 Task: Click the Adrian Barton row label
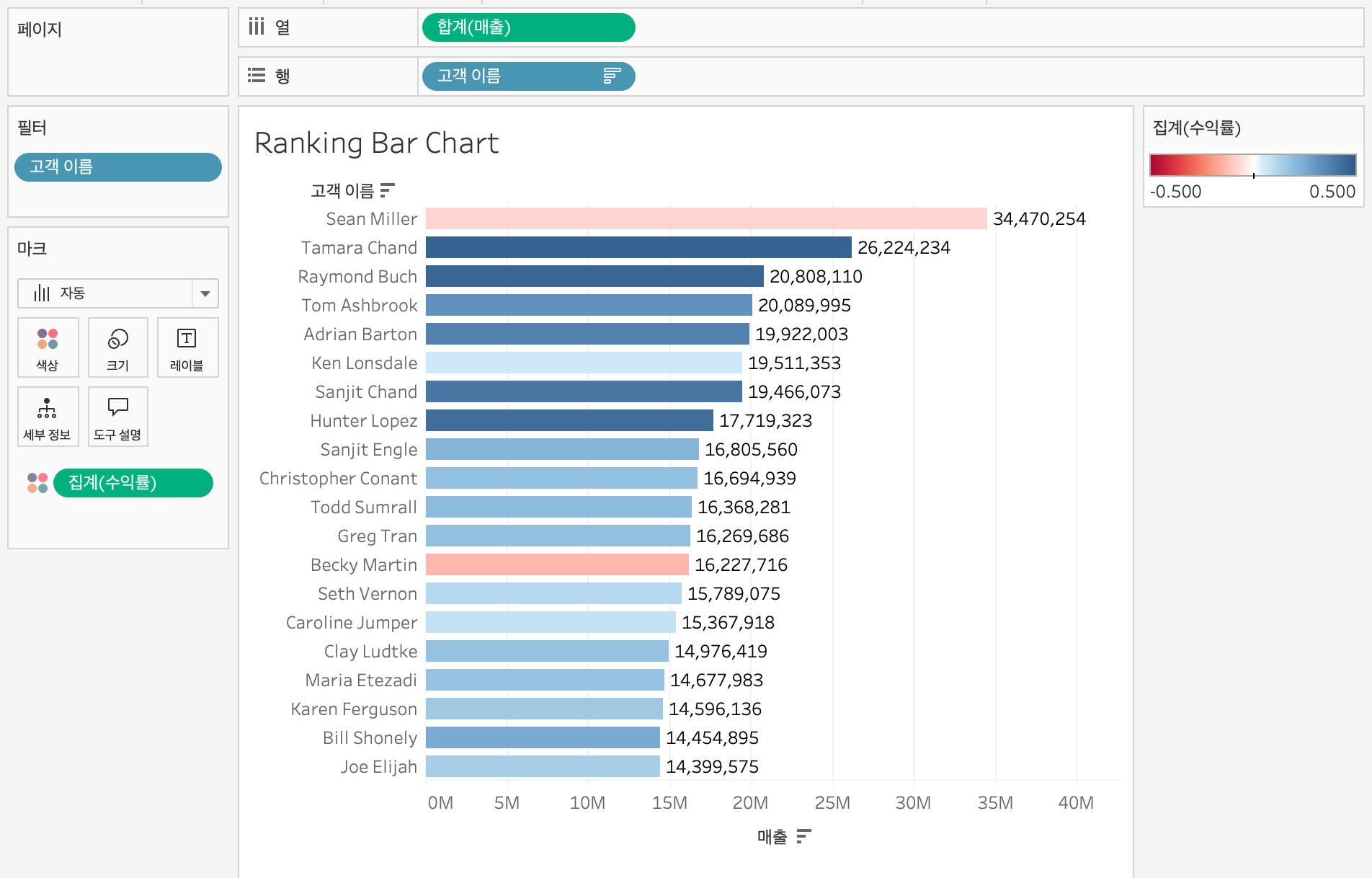360,334
